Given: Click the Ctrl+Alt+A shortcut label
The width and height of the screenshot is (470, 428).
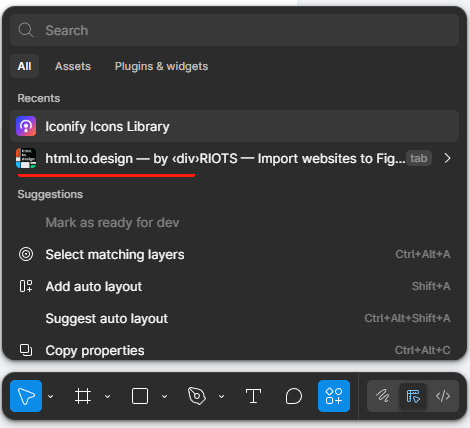Looking at the screenshot, I should (423, 254).
